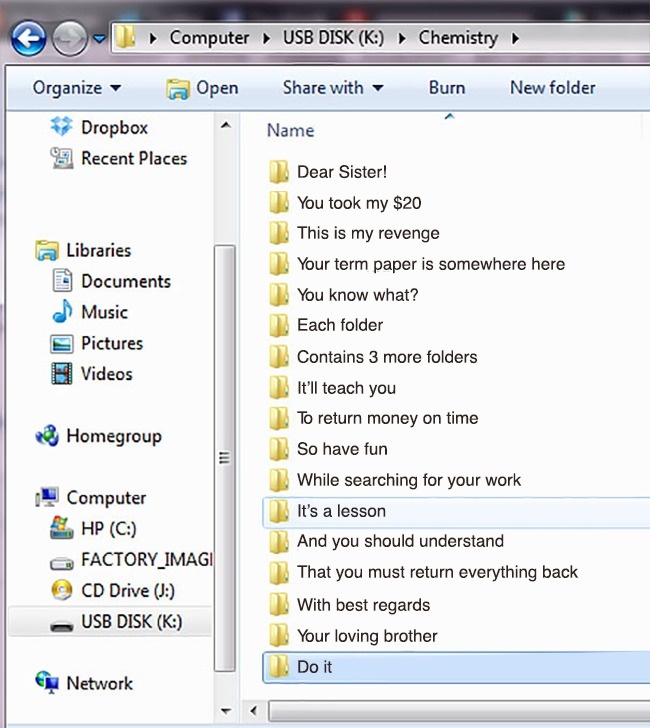Open recent pages dropdown arrow near Forward

click(x=99, y=39)
